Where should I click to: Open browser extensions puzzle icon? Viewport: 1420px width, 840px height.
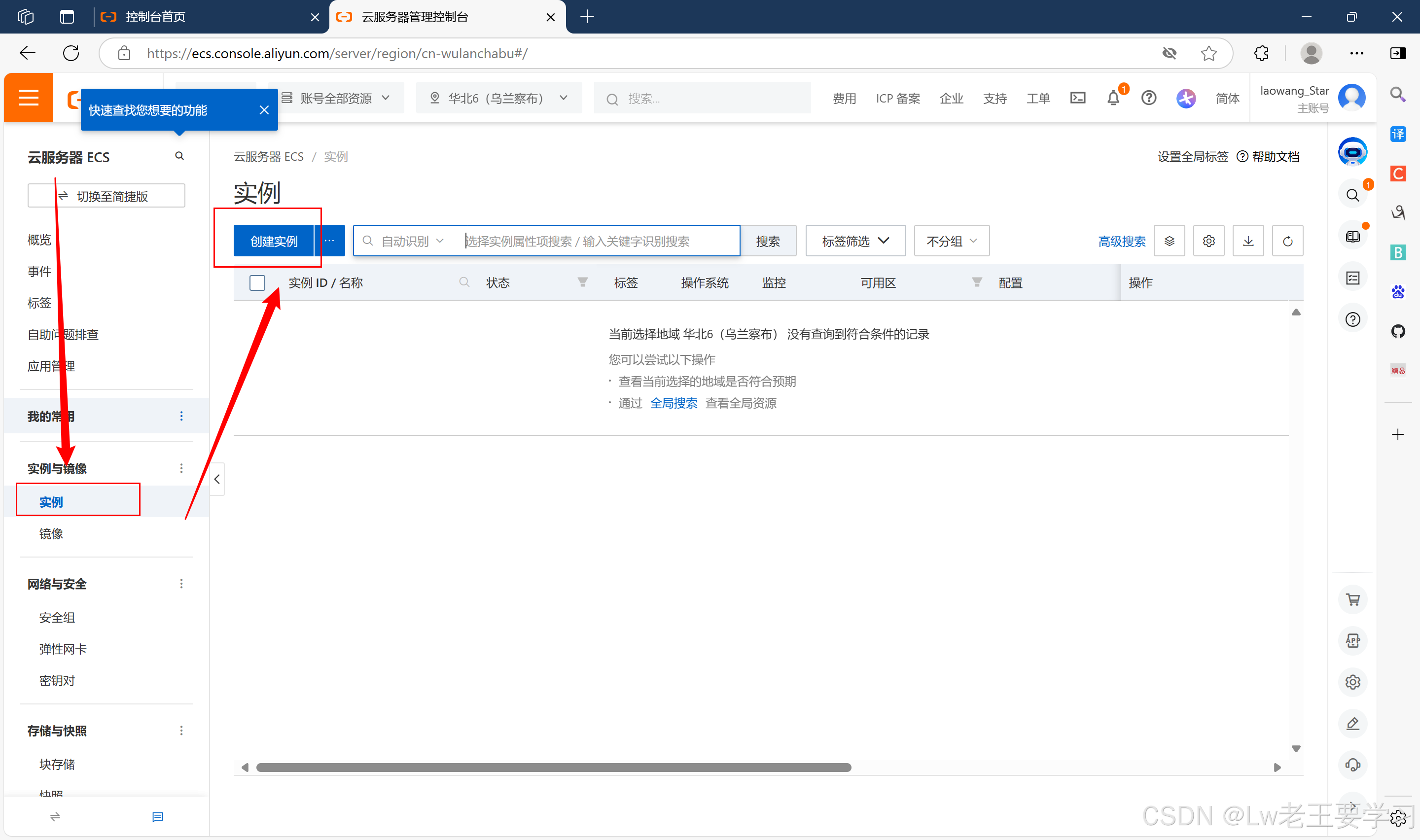1261,53
